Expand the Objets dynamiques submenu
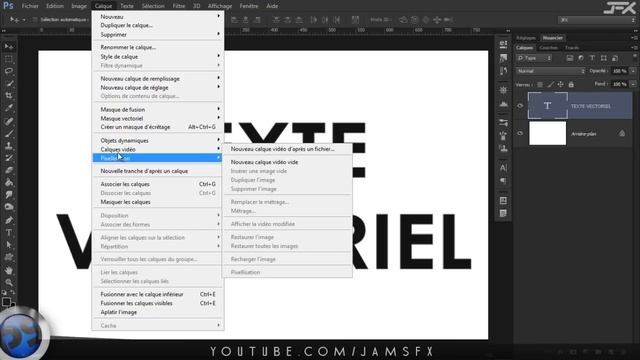Viewport: 640px width, 360px height. (x=158, y=140)
